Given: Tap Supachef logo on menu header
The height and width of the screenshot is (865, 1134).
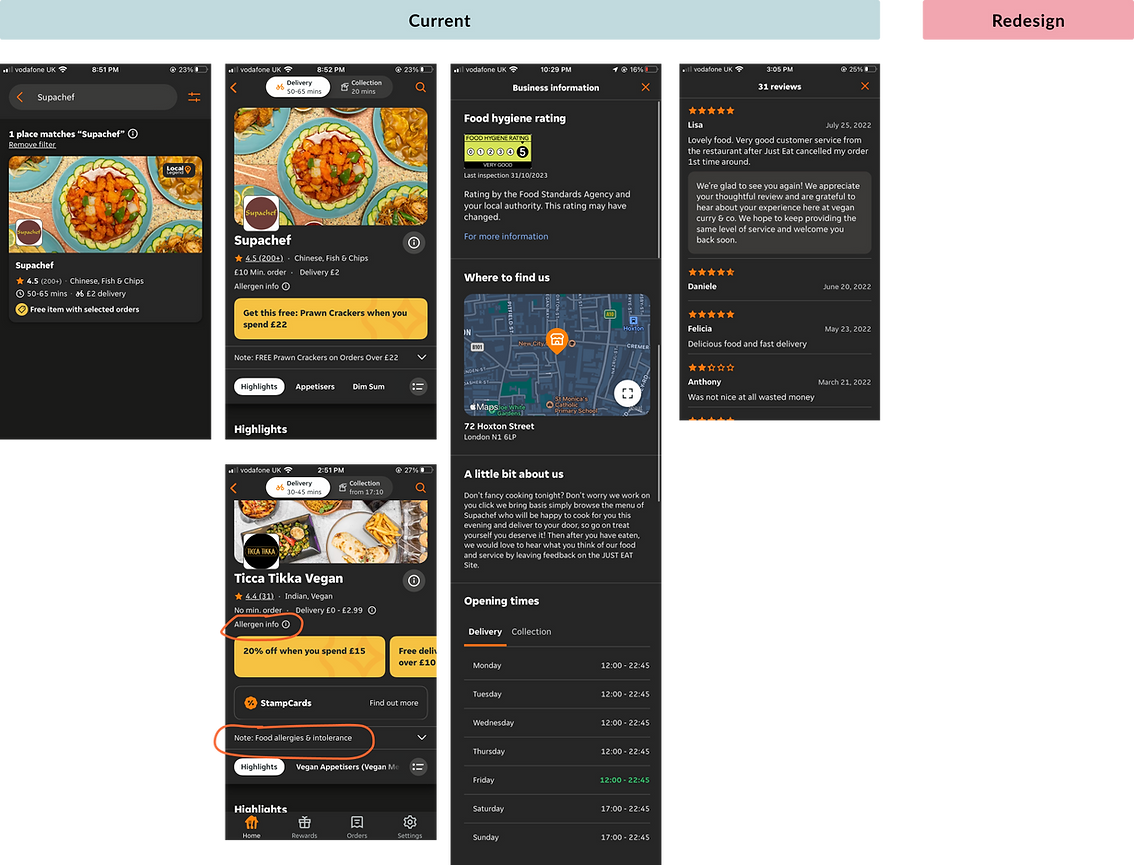Looking at the screenshot, I should 261,213.
